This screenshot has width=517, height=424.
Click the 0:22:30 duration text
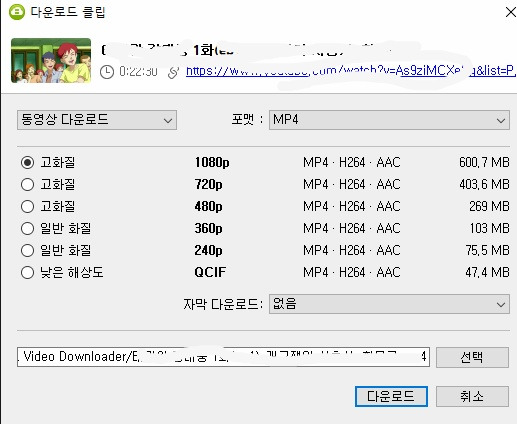[x=138, y=72]
